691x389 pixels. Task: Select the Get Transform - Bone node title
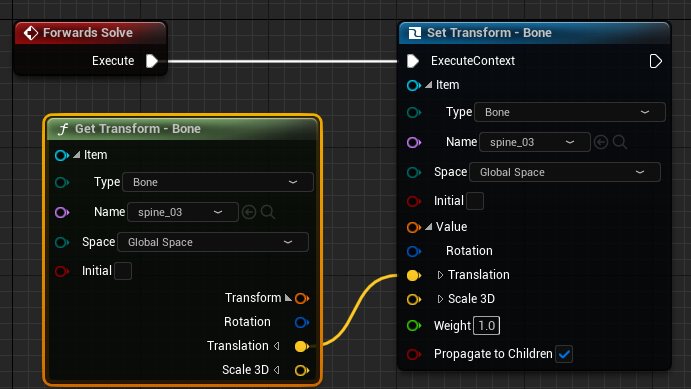pos(138,129)
